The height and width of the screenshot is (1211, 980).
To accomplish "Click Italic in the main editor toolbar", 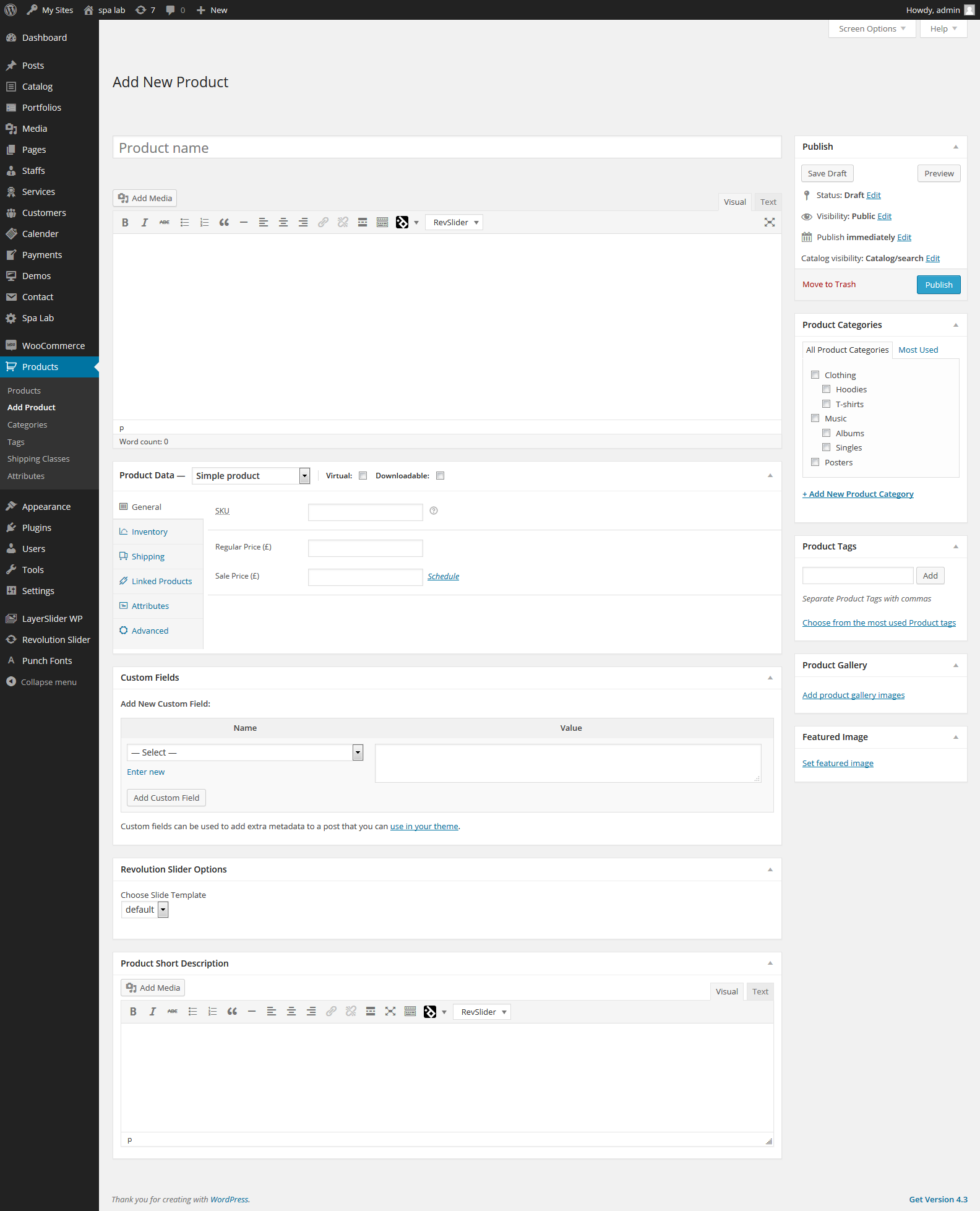I will [x=145, y=223].
